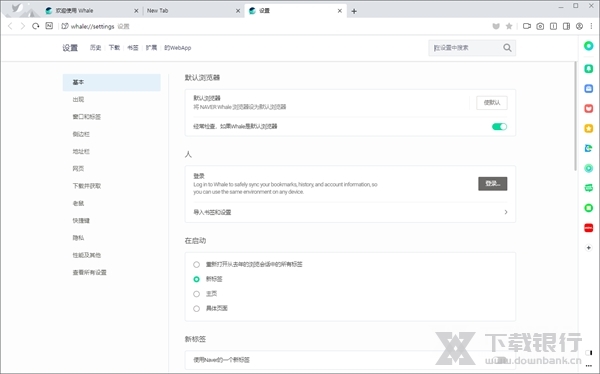Click the forward navigation arrow

click(23, 26)
